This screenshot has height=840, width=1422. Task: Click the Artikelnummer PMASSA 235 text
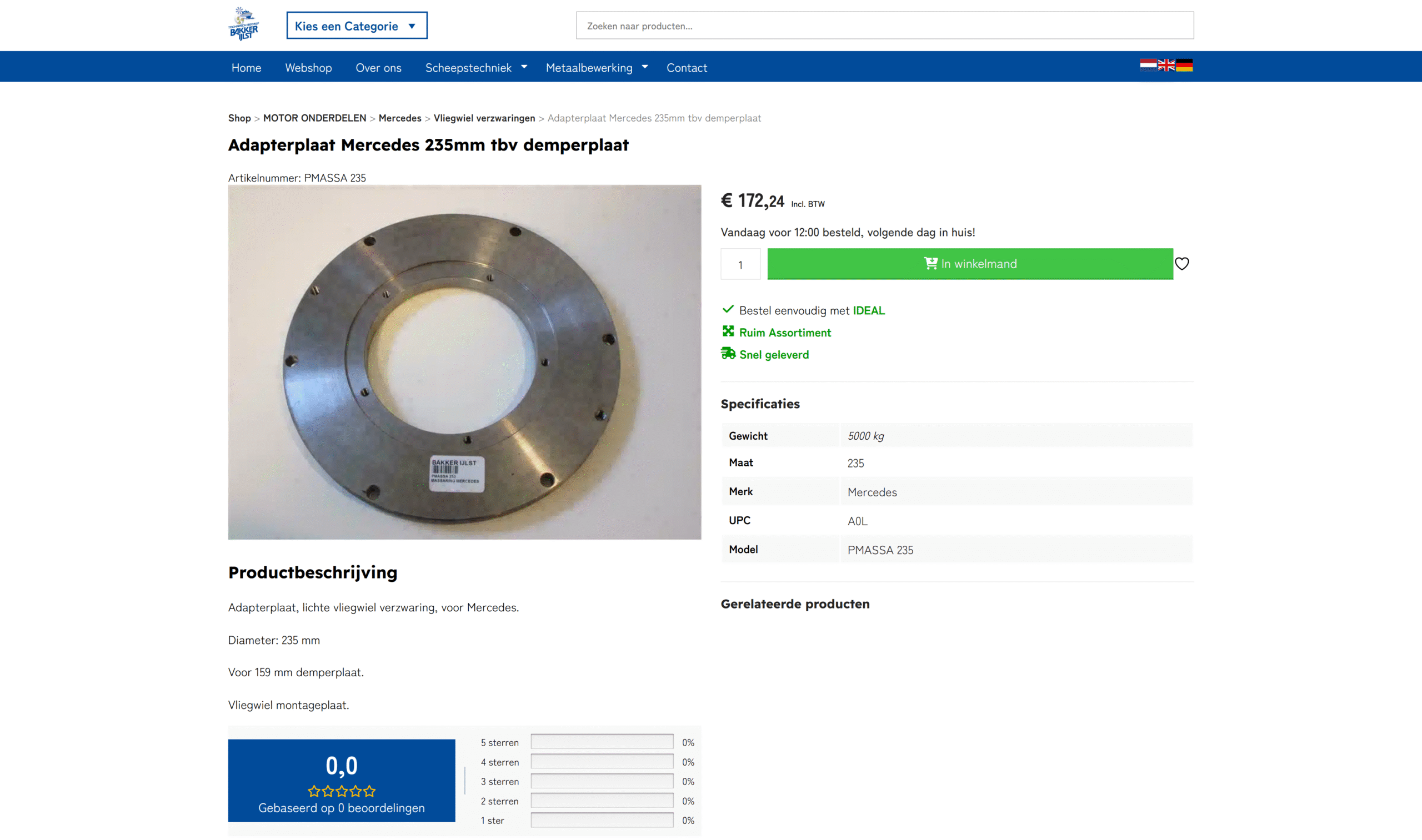(297, 178)
